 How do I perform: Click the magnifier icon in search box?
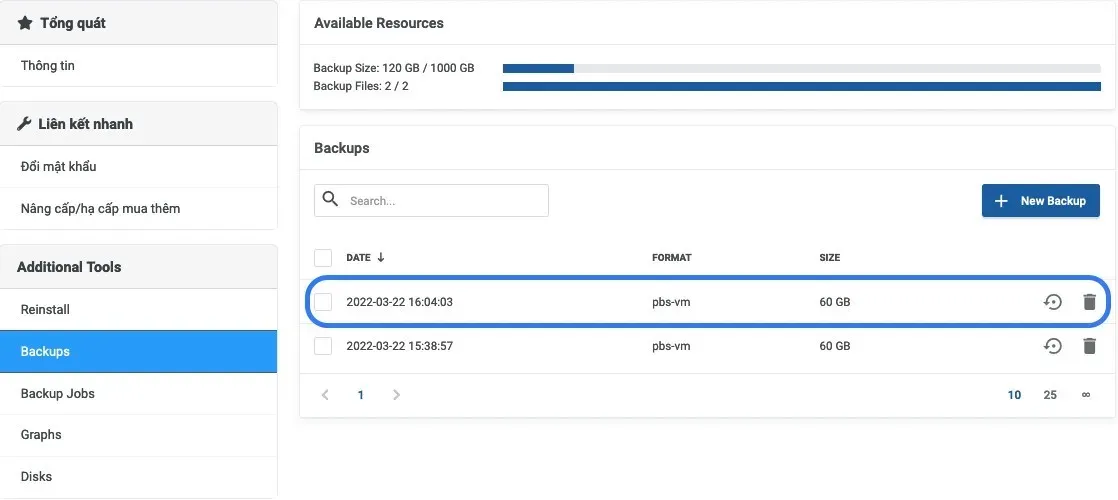330,199
